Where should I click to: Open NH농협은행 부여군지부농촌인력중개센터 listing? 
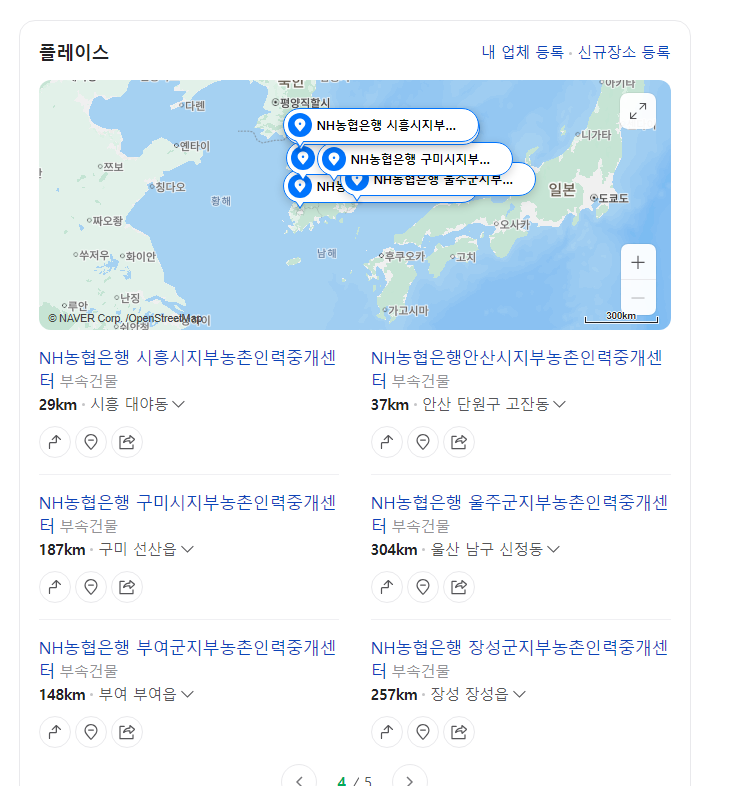point(188,658)
